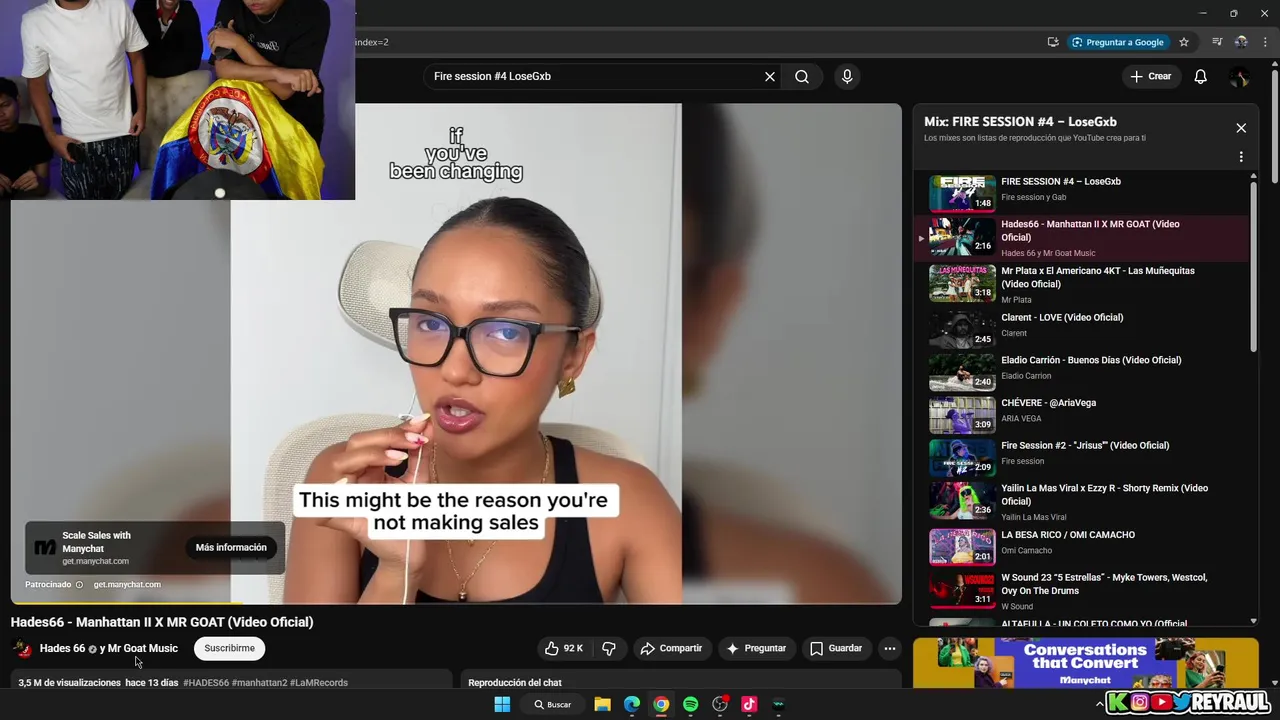This screenshot has width=1280, height=720.
Task: Click the Crear button
Action: pos(1150,76)
